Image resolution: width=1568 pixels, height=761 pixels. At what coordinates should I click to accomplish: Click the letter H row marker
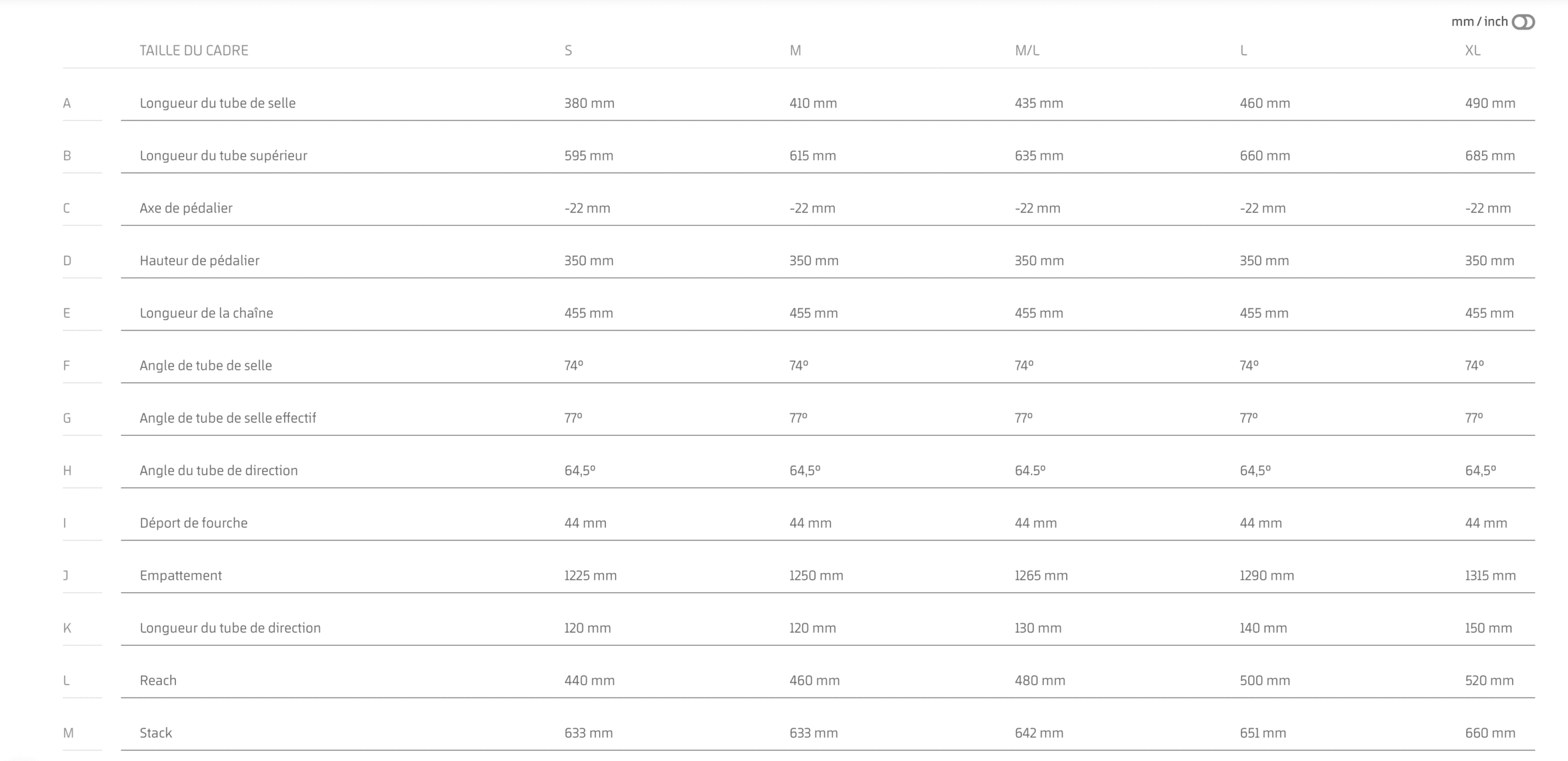67,471
